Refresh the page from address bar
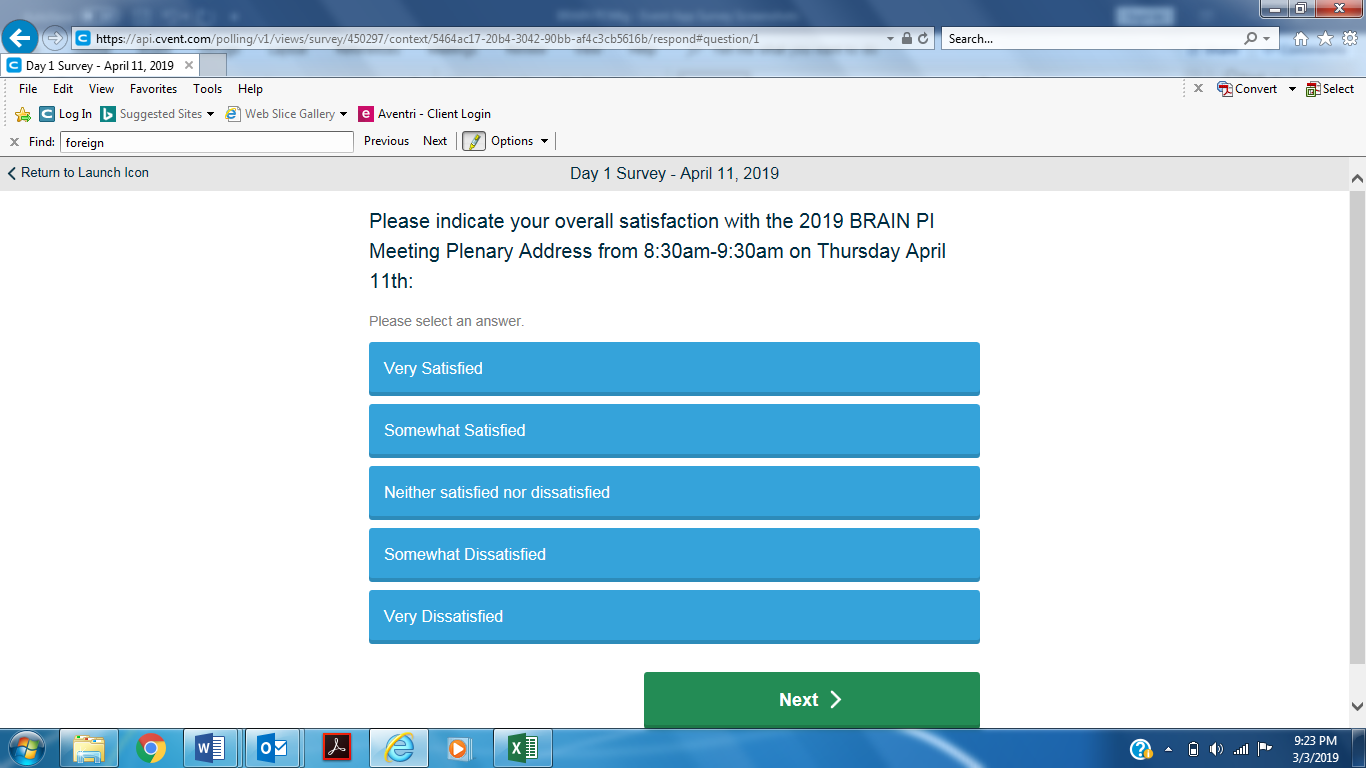This screenshot has height=768, width=1366. [923, 39]
